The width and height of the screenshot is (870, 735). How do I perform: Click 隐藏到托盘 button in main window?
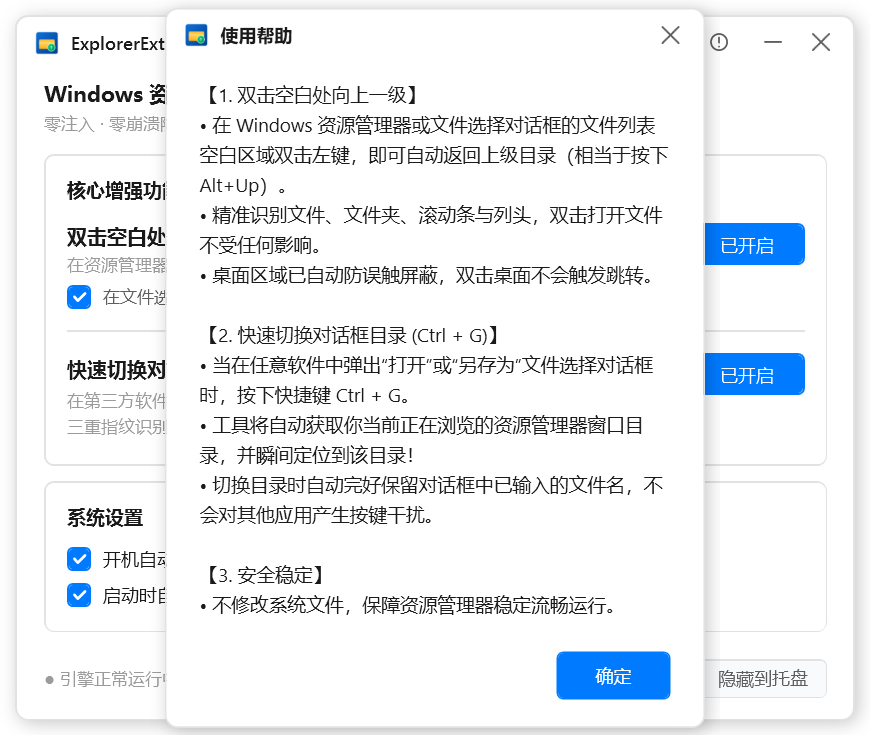point(765,678)
